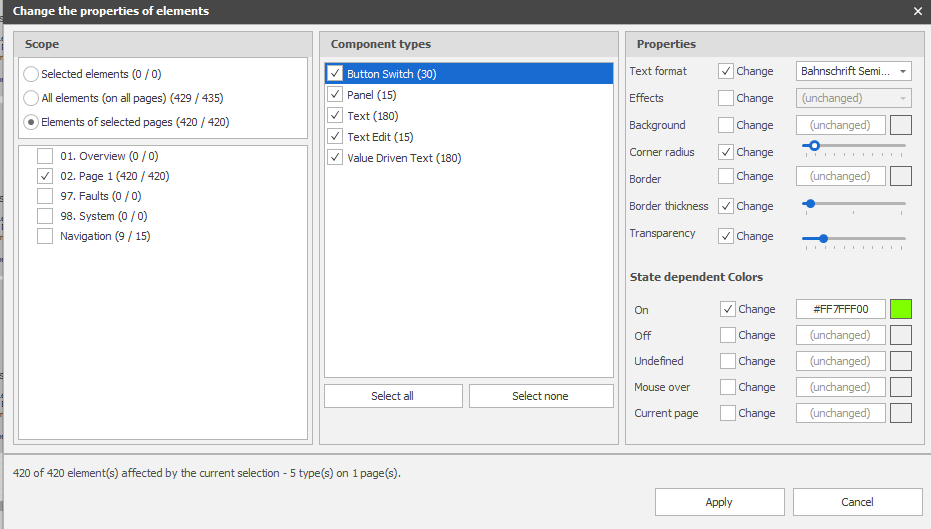Enable the Mouse over Change checkbox
Image resolution: width=931 pixels, height=529 pixels.
(728, 387)
